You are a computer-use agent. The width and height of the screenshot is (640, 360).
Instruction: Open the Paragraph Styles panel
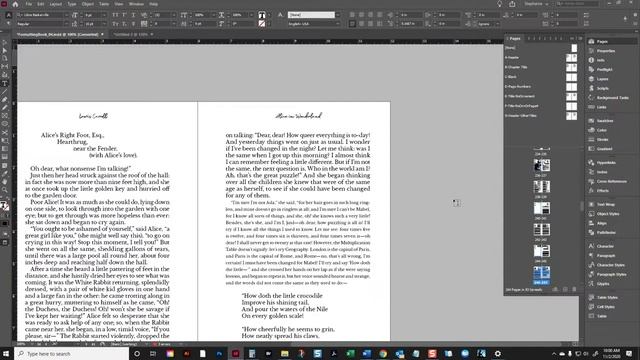coord(611,274)
